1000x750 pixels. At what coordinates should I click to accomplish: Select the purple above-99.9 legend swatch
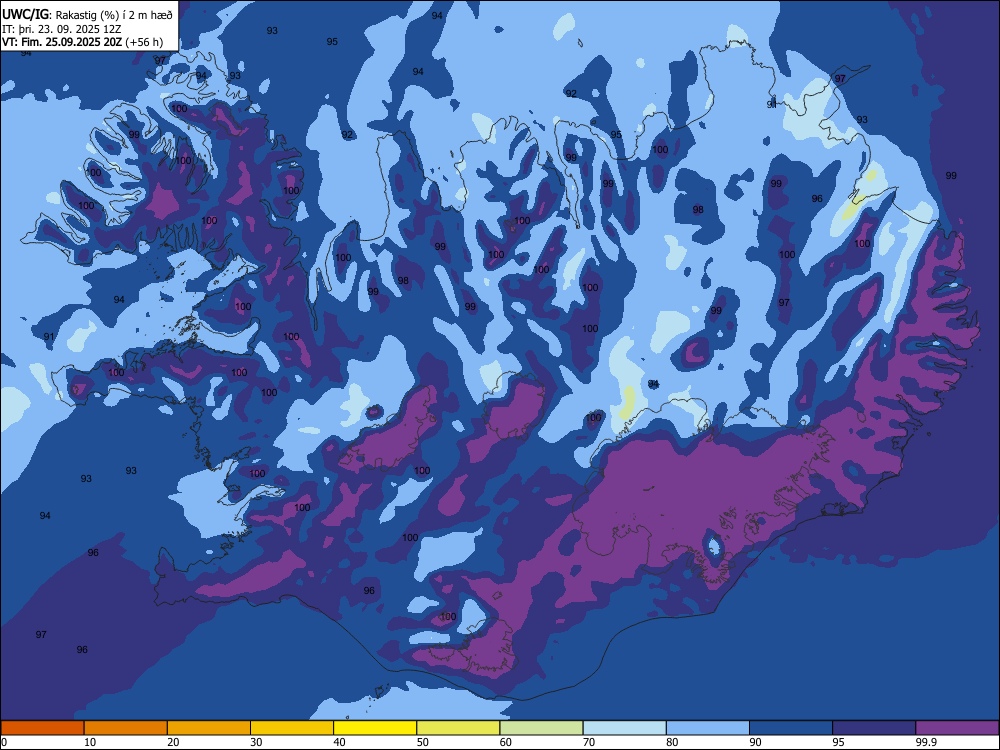[957, 728]
